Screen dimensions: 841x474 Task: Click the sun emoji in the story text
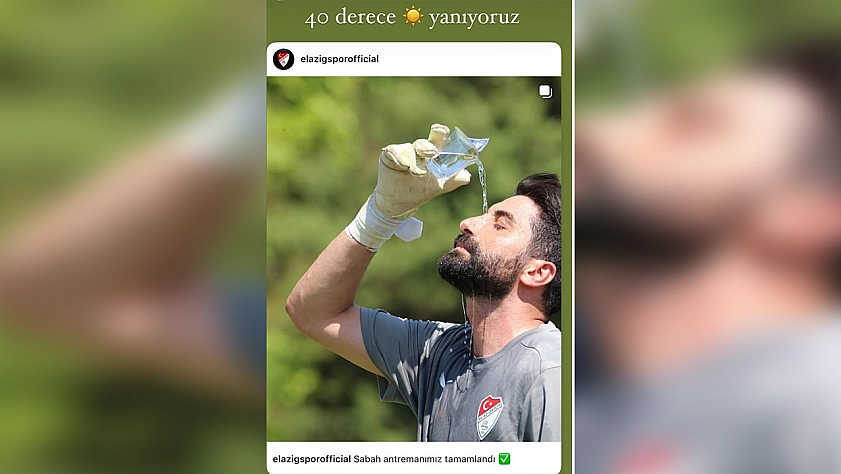[x=413, y=16]
